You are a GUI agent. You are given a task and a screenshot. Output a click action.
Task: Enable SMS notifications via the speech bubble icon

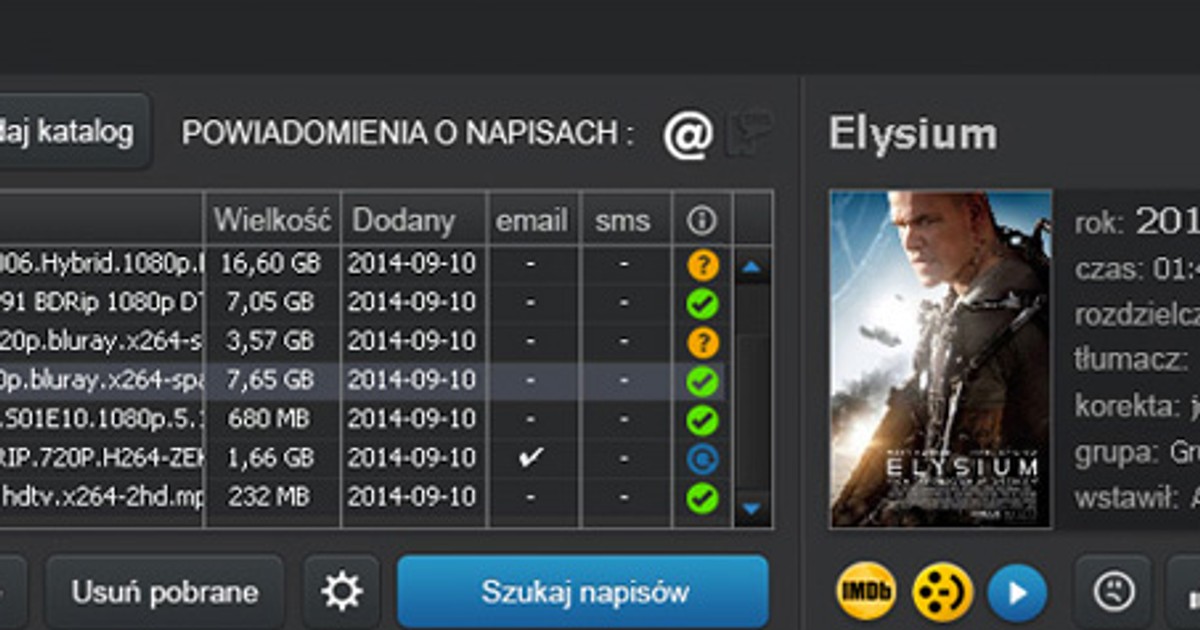pyautogui.click(x=750, y=131)
